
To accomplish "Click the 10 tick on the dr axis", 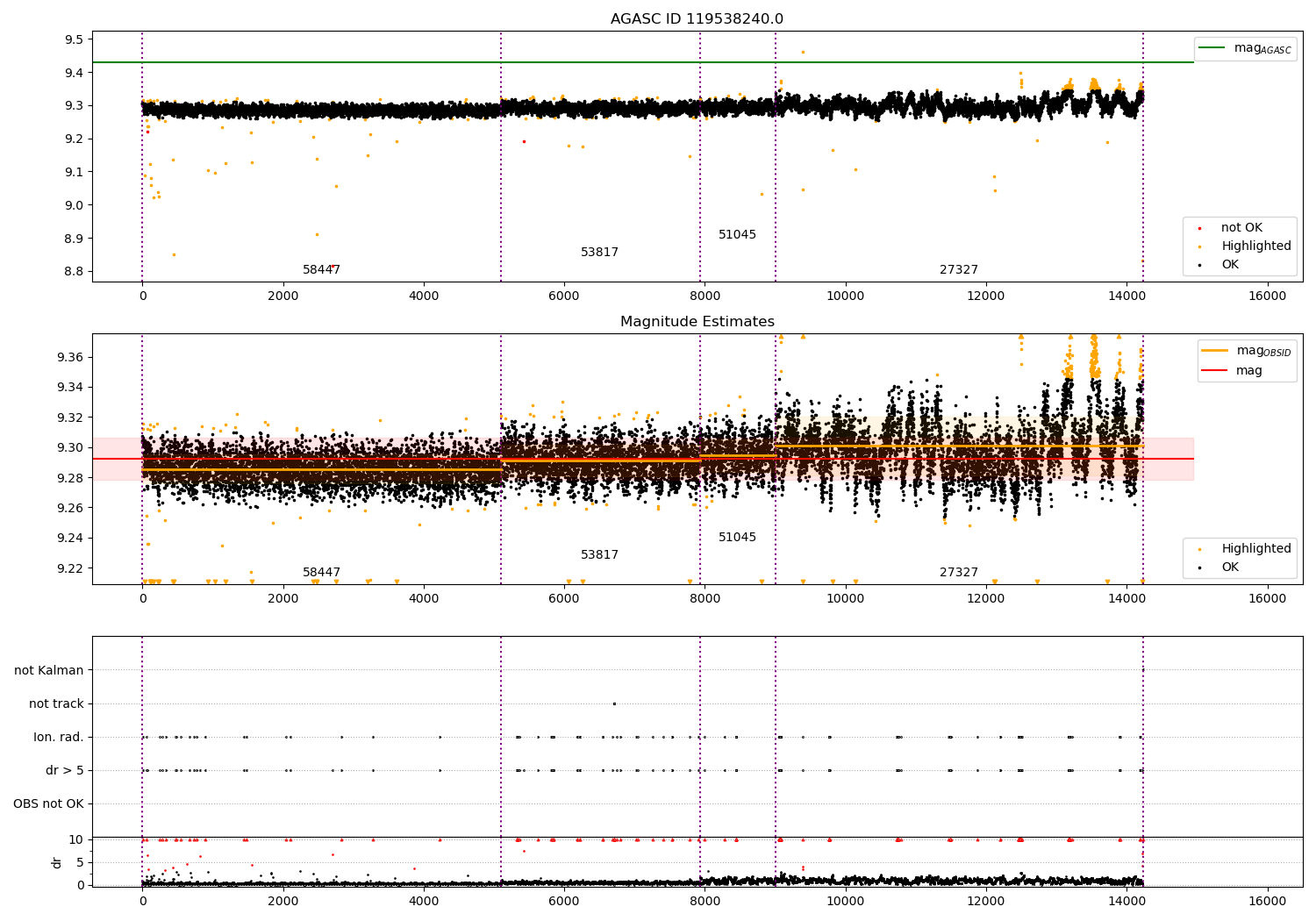I will 76,840.
